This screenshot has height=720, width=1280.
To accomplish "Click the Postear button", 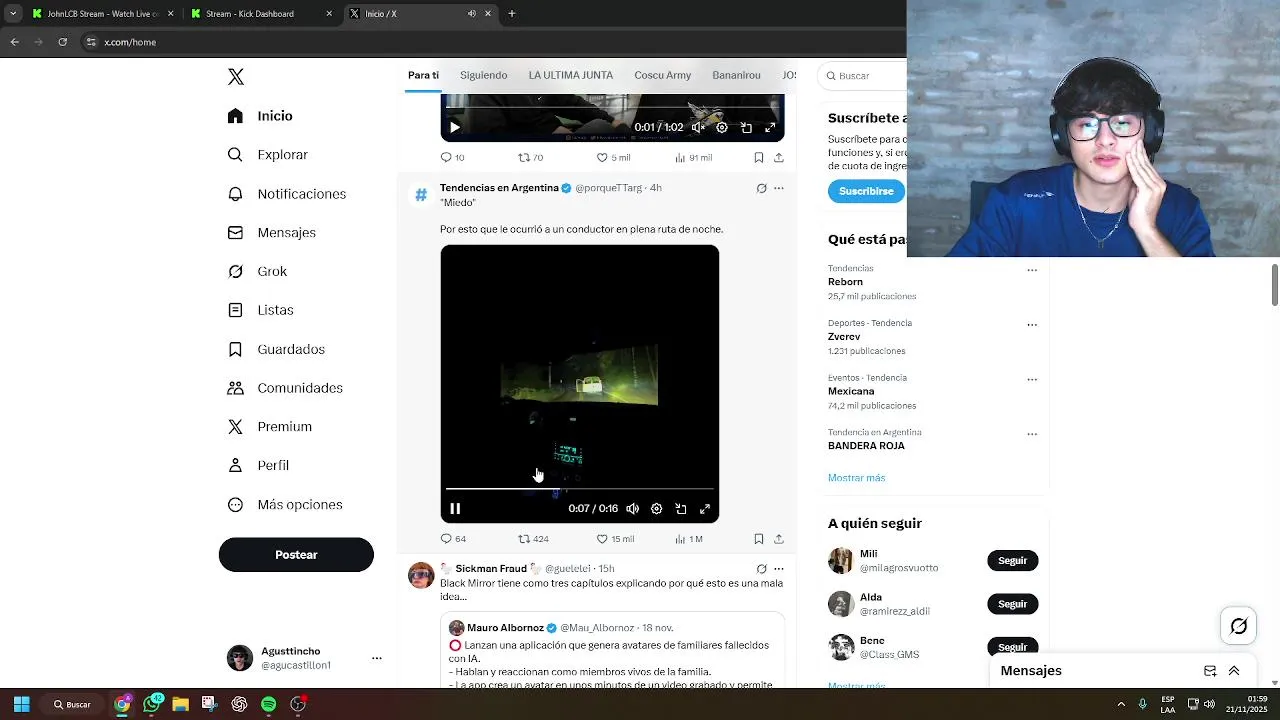I will point(296,555).
